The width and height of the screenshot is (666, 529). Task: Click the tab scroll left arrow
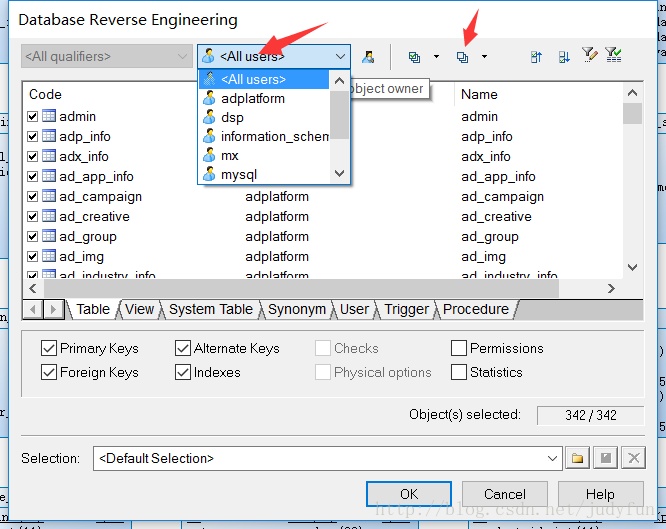[x=33, y=309]
